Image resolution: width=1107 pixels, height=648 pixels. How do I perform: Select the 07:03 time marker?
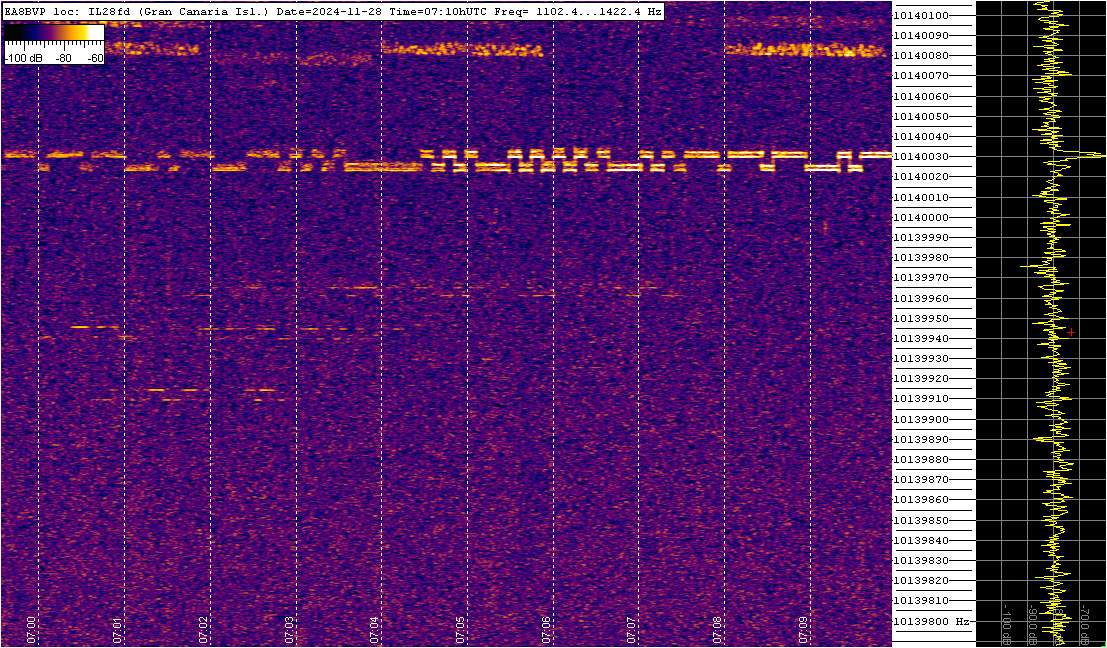point(288,630)
